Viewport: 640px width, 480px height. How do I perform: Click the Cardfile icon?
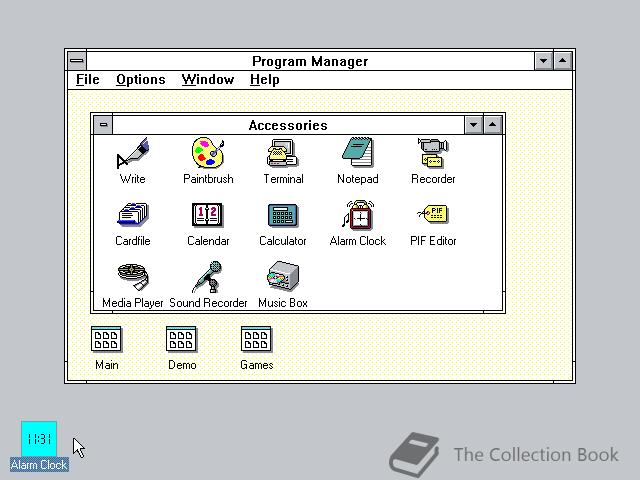click(x=133, y=215)
